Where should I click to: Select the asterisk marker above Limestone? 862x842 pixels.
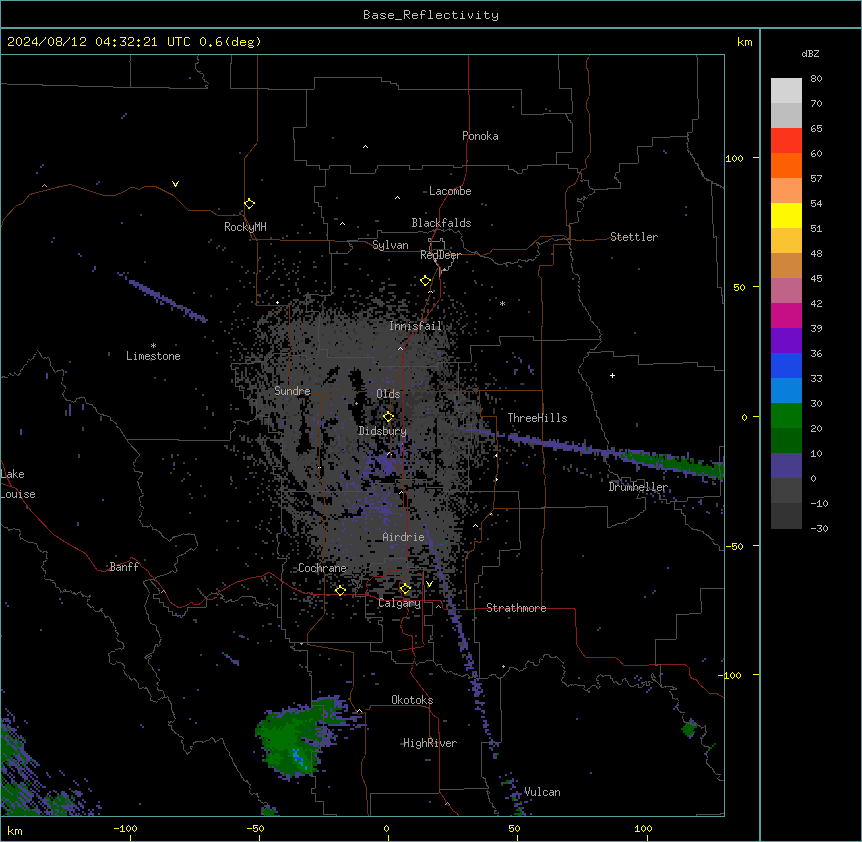(153, 346)
